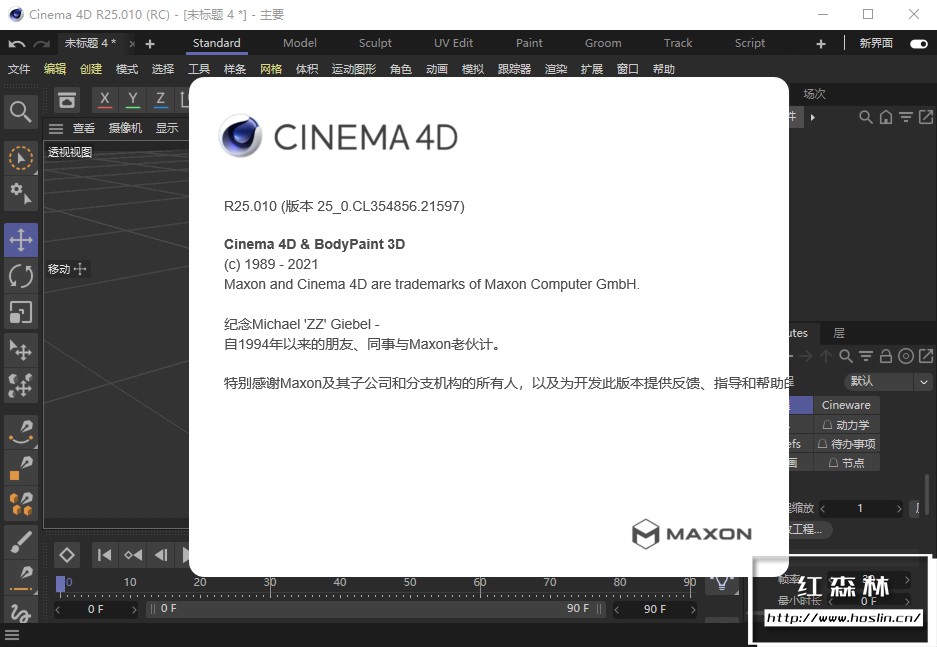Image resolution: width=937 pixels, height=647 pixels.
Task: Click the Attribute Manager search icon
Action: [x=846, y=357]
